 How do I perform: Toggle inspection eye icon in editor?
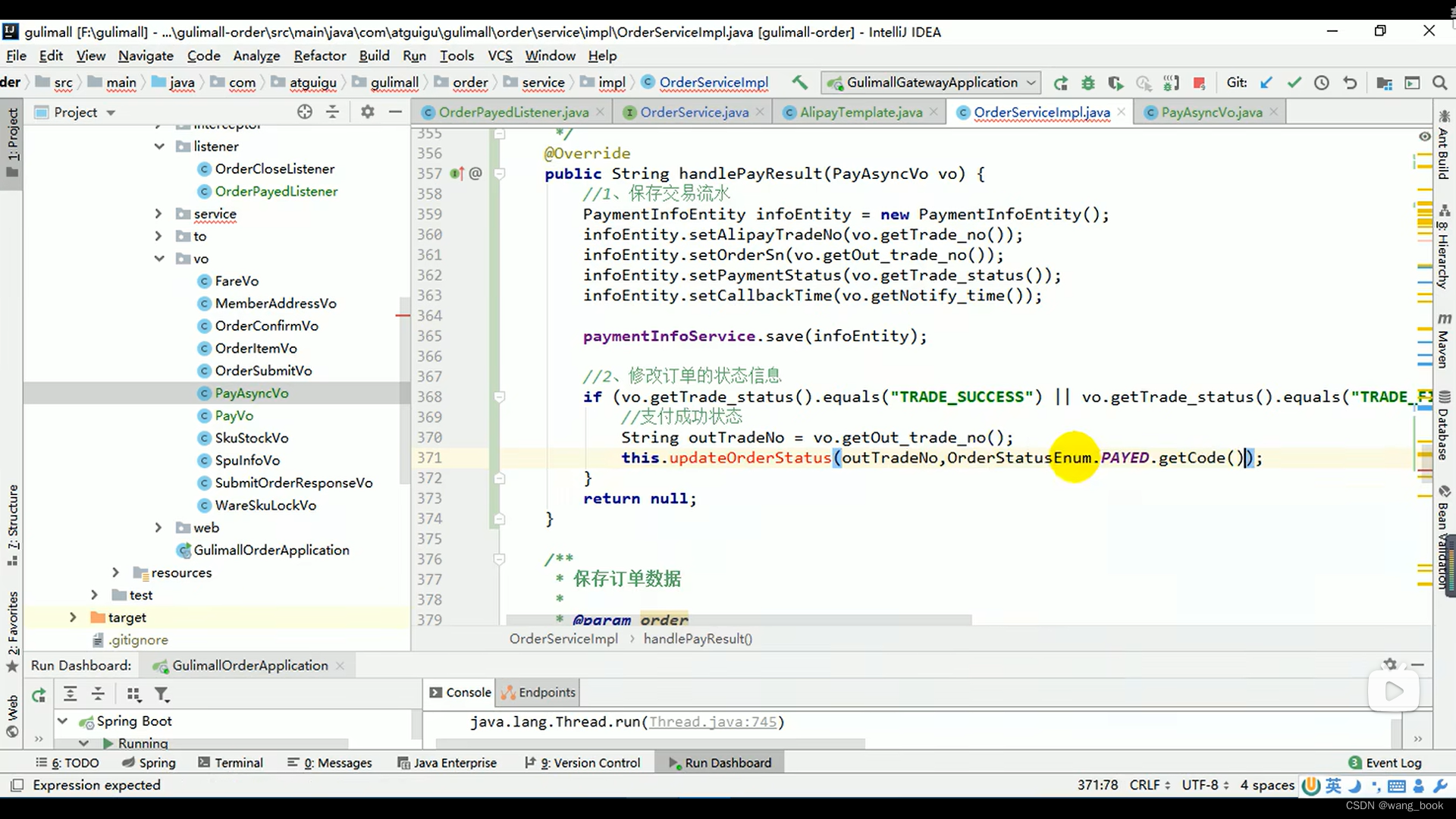pos(1424,136)
